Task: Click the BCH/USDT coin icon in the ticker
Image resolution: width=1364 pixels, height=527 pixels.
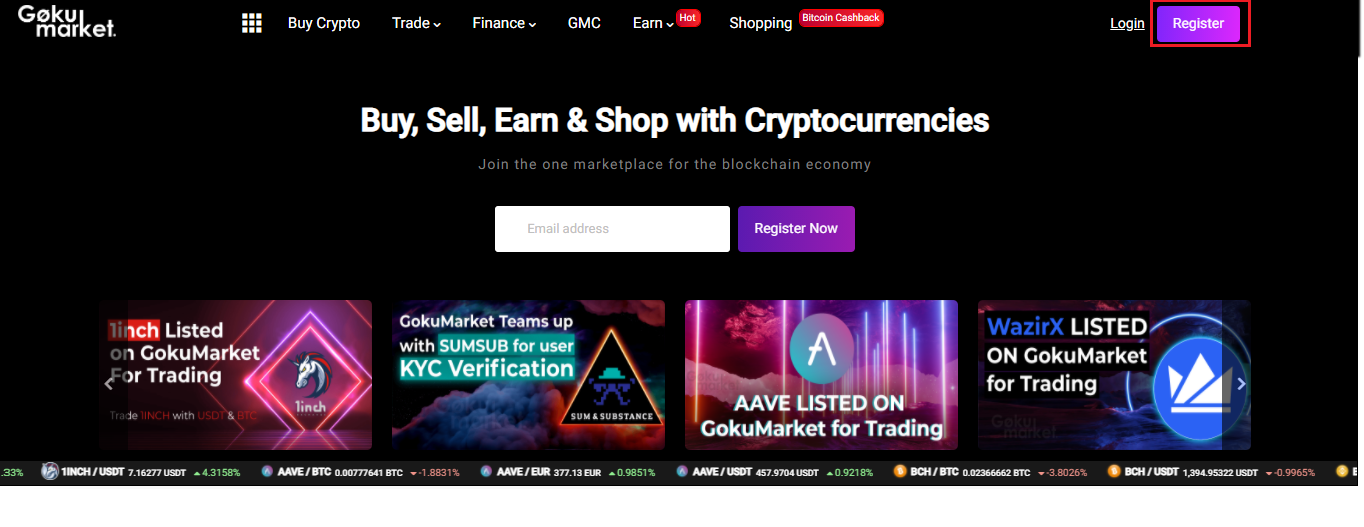Action: coord(1114,471)
